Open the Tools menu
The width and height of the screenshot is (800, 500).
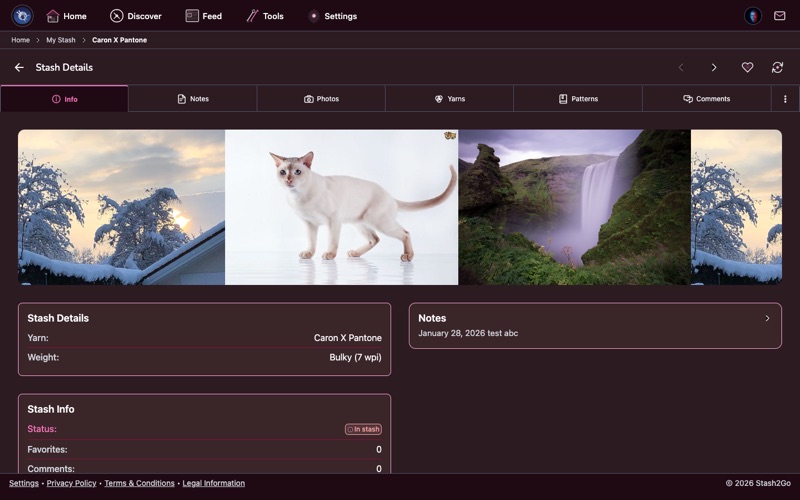coord(264,16)
